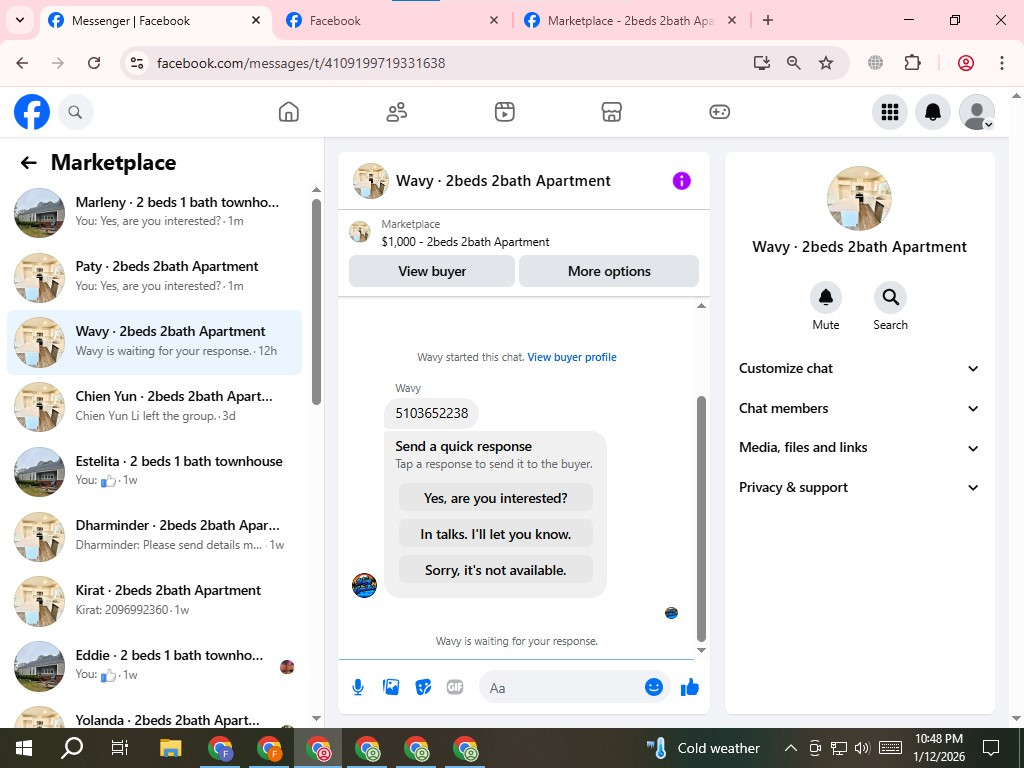Viewport: 1024px width, 768px height.
Task: Send a thumbs-up like
Action: pos(690,687)
